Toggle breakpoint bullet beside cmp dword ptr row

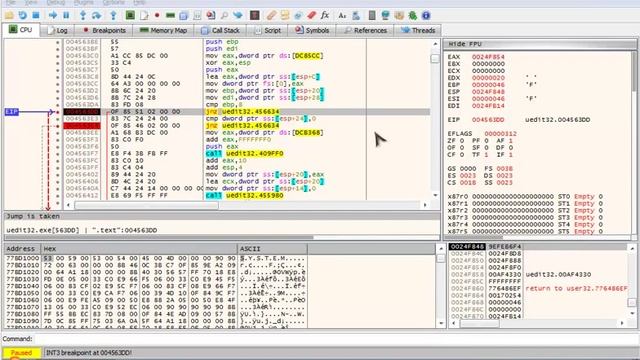58,118
